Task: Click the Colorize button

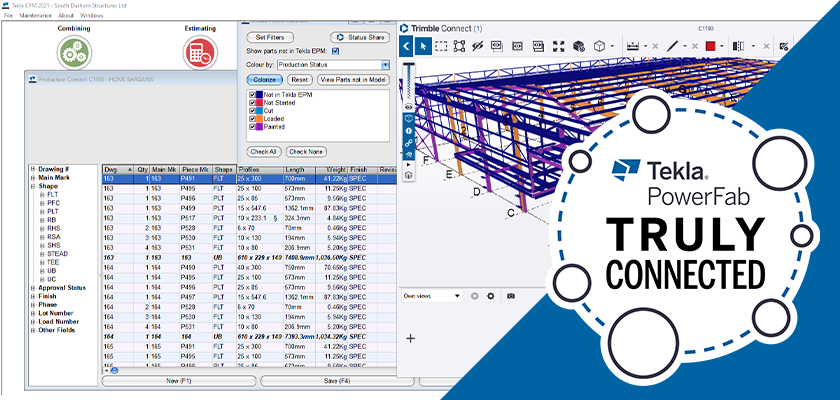Action: point(265,80)
